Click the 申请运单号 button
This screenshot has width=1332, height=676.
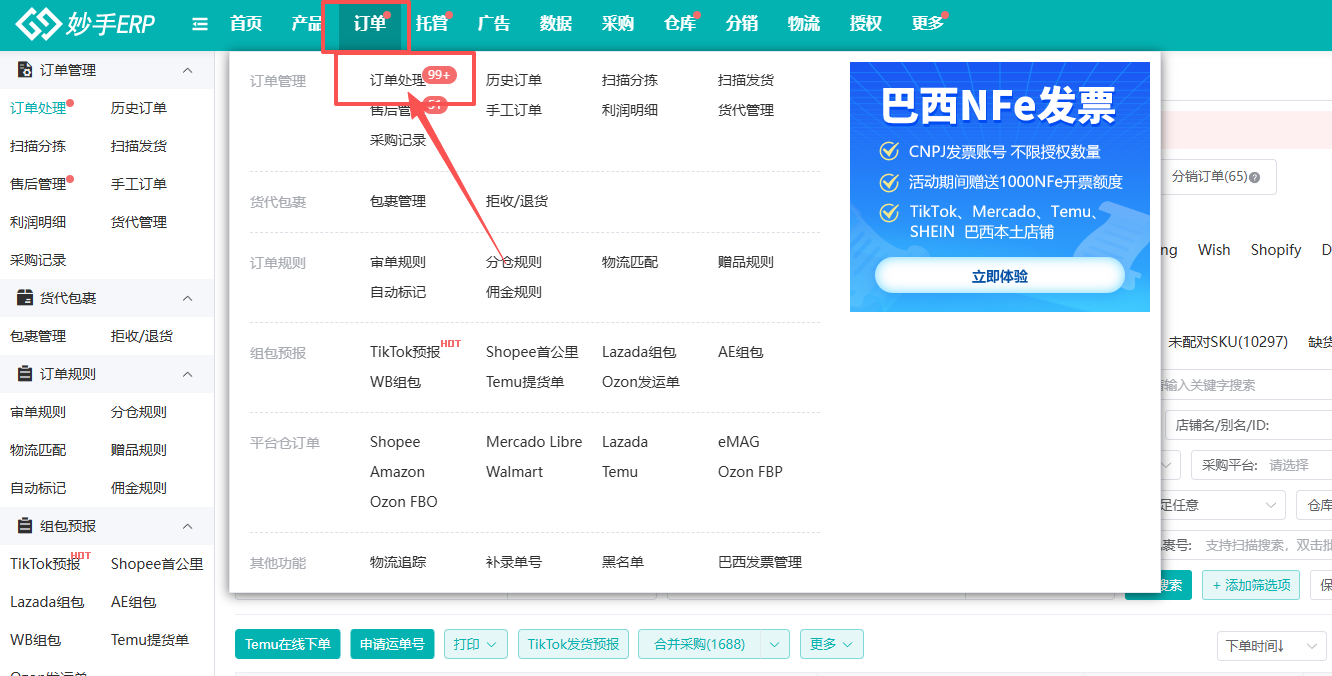click(x=393, y=644)
